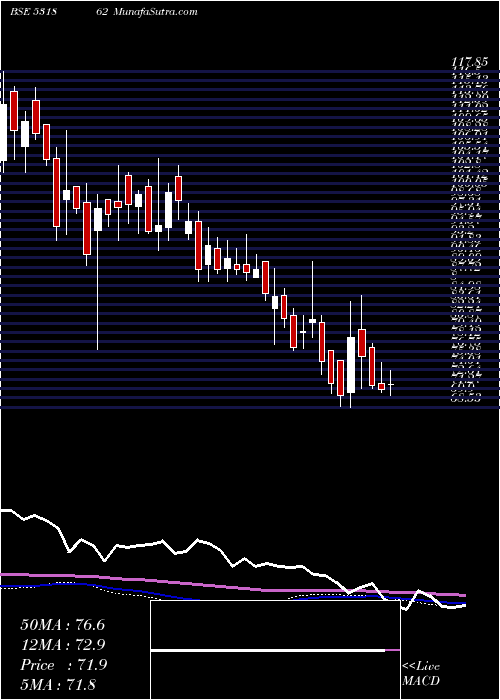Select the Price : 71.9 reading
This screenshot has width=500, height=700.
click(63, 665)
